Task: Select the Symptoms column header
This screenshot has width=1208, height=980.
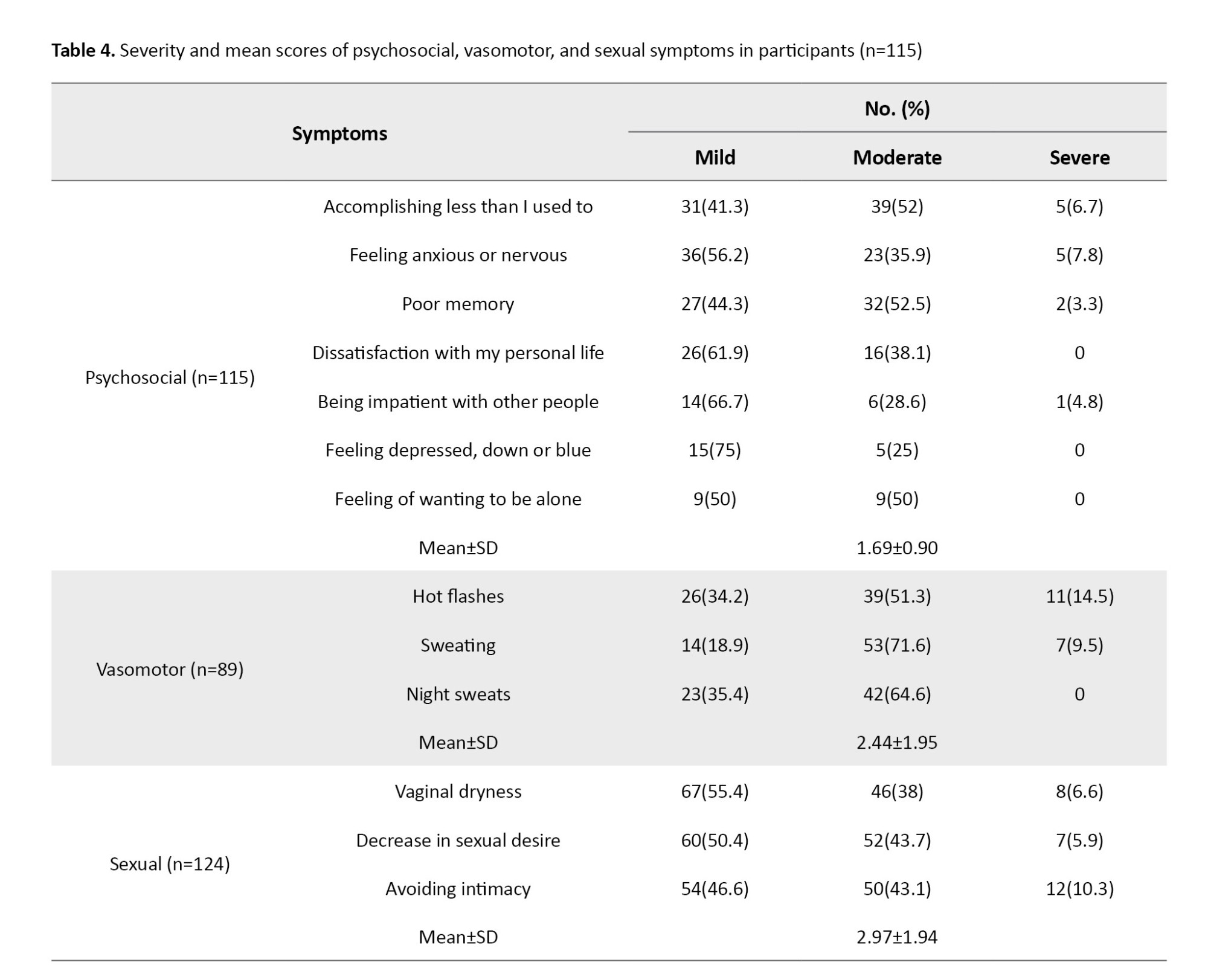Action: 339,133
